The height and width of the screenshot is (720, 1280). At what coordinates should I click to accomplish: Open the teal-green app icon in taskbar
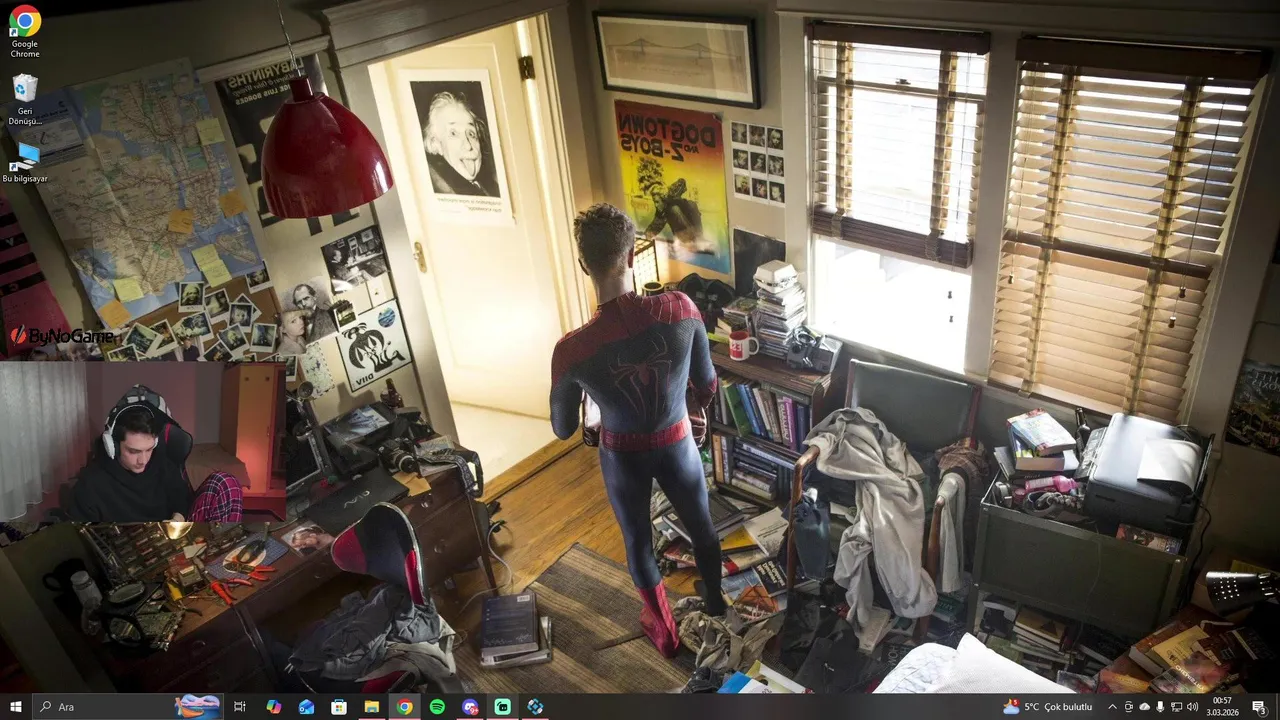pyautogui.click(x=503, y=707)
